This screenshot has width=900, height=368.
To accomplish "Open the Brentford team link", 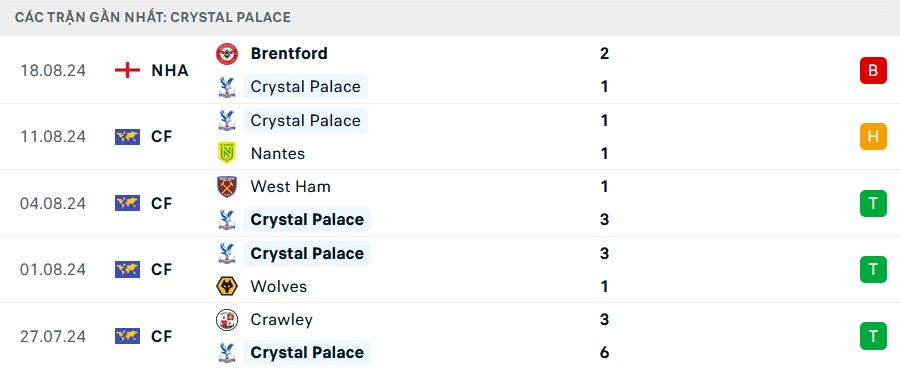I will (x=289, y=53).
